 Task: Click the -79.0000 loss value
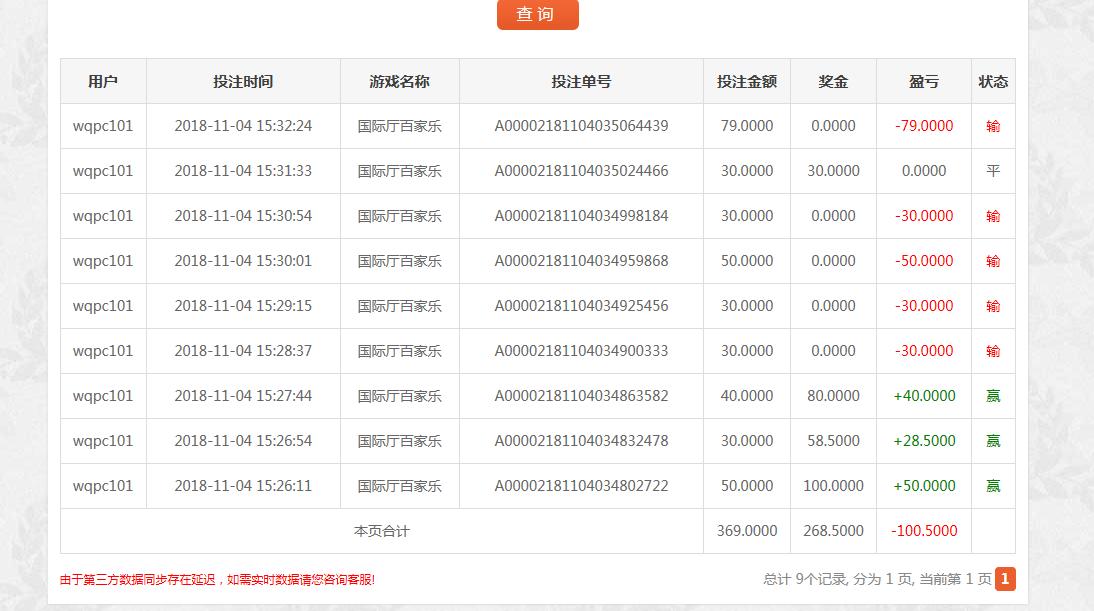tap(924, 126)
